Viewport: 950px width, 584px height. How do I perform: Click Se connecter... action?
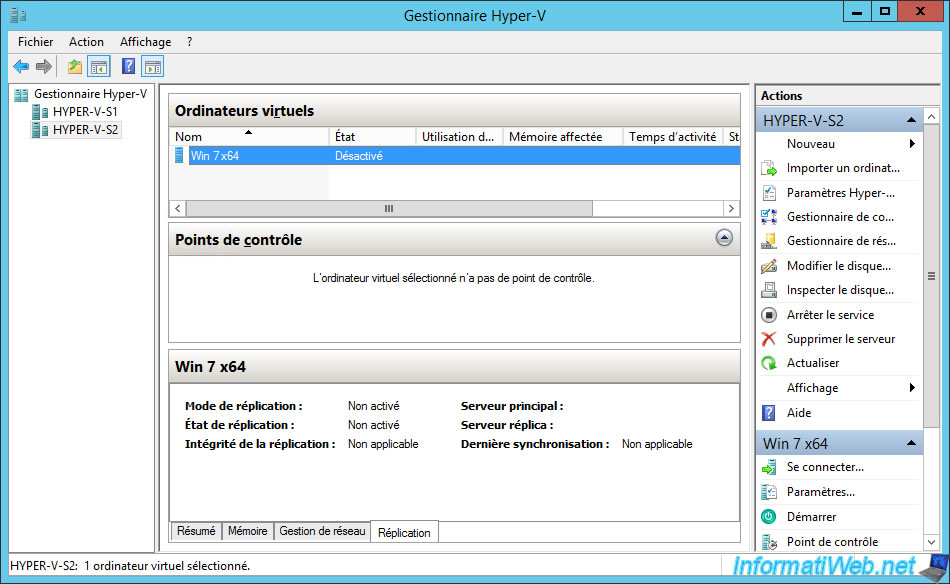pos(825,467)
